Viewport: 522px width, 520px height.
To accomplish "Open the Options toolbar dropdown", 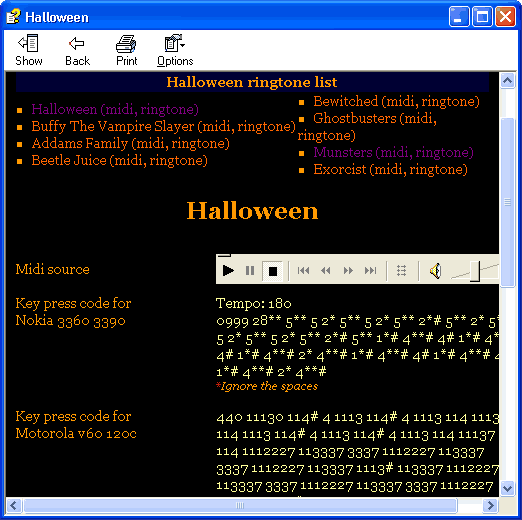I will 175,50.
